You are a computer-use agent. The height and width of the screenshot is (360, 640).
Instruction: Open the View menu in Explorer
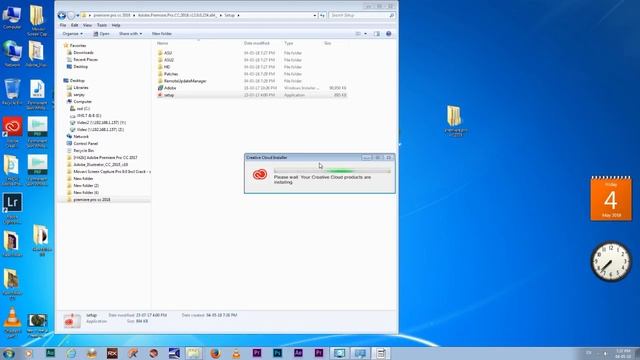coord(87,25)
